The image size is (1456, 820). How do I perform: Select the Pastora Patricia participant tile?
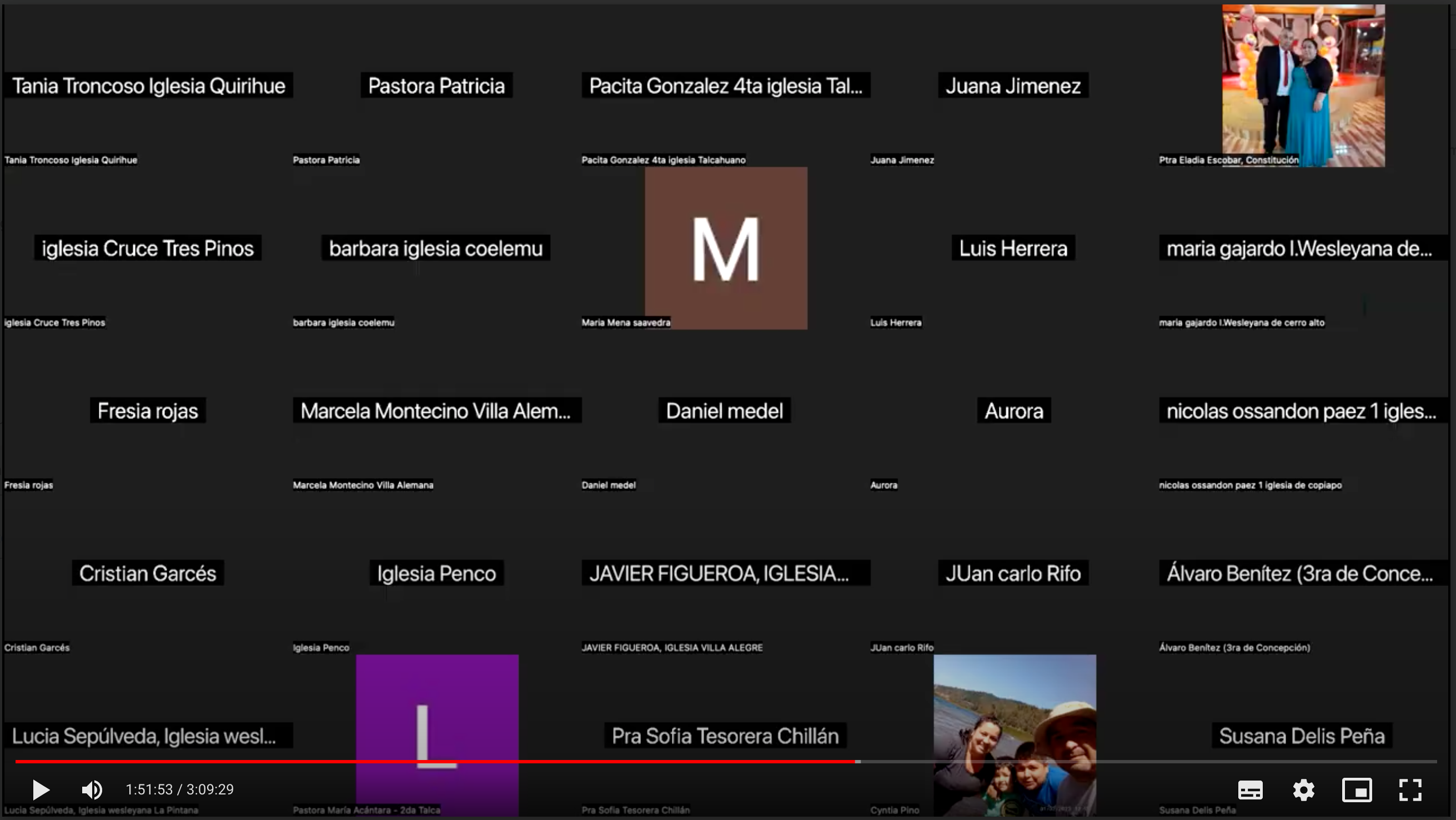436,86
